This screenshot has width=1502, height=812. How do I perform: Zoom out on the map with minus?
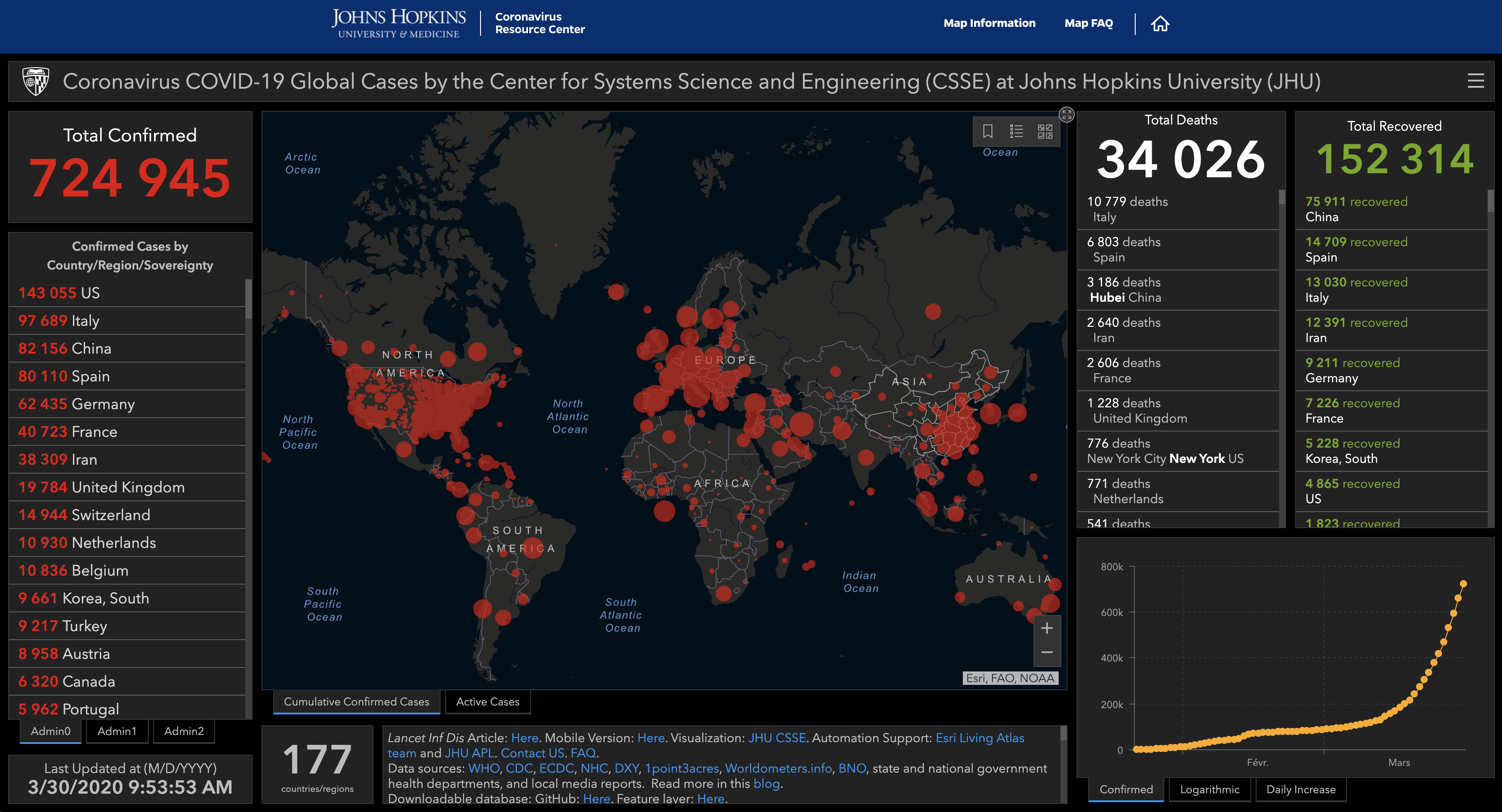(1047, 652)
